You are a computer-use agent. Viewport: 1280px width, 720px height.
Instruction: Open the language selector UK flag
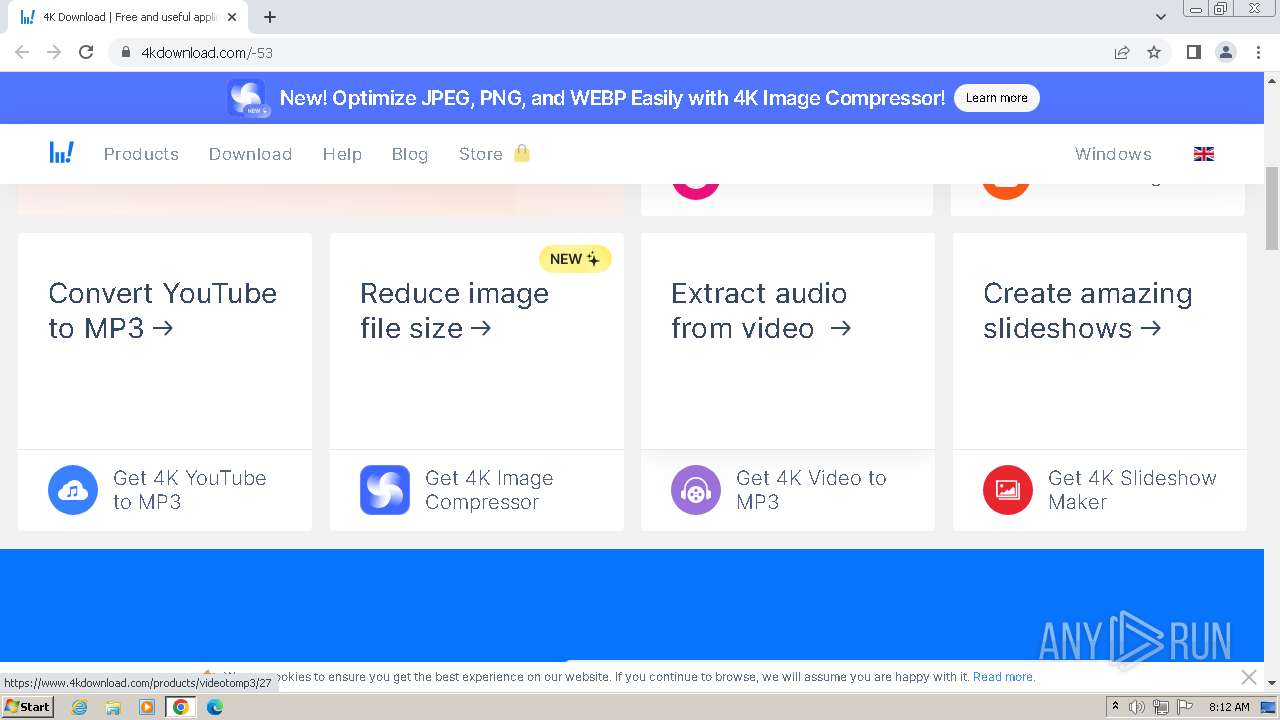[x=1204, y=154]
